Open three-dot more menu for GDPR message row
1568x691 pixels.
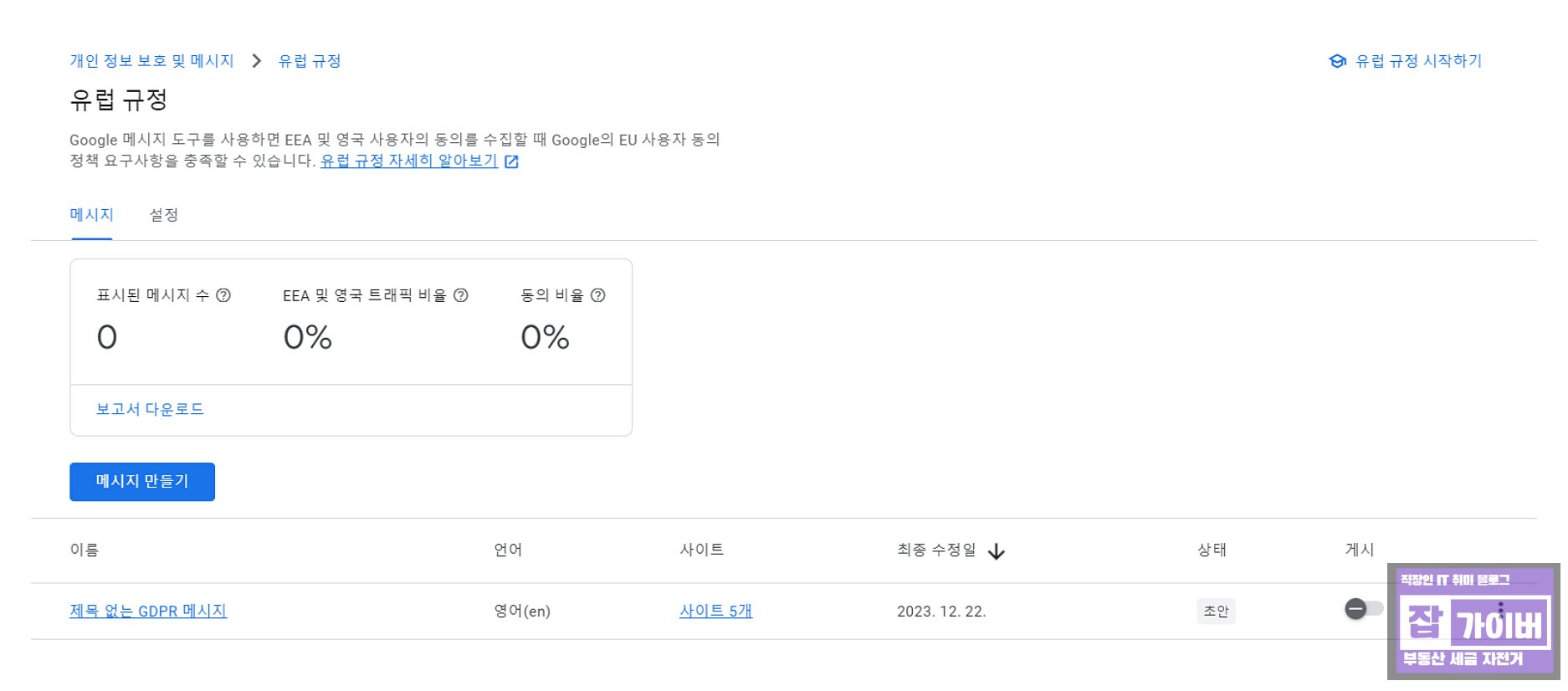tap(1500, 610)
